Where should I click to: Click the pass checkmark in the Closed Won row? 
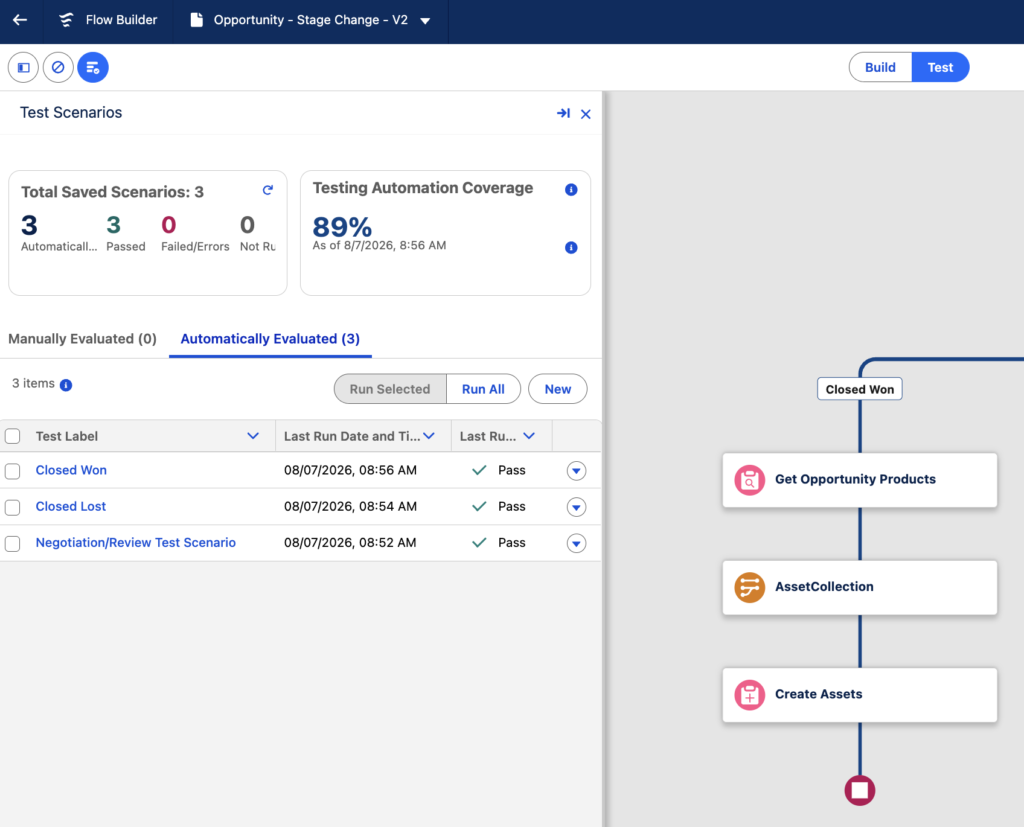[x=479, y=470]
